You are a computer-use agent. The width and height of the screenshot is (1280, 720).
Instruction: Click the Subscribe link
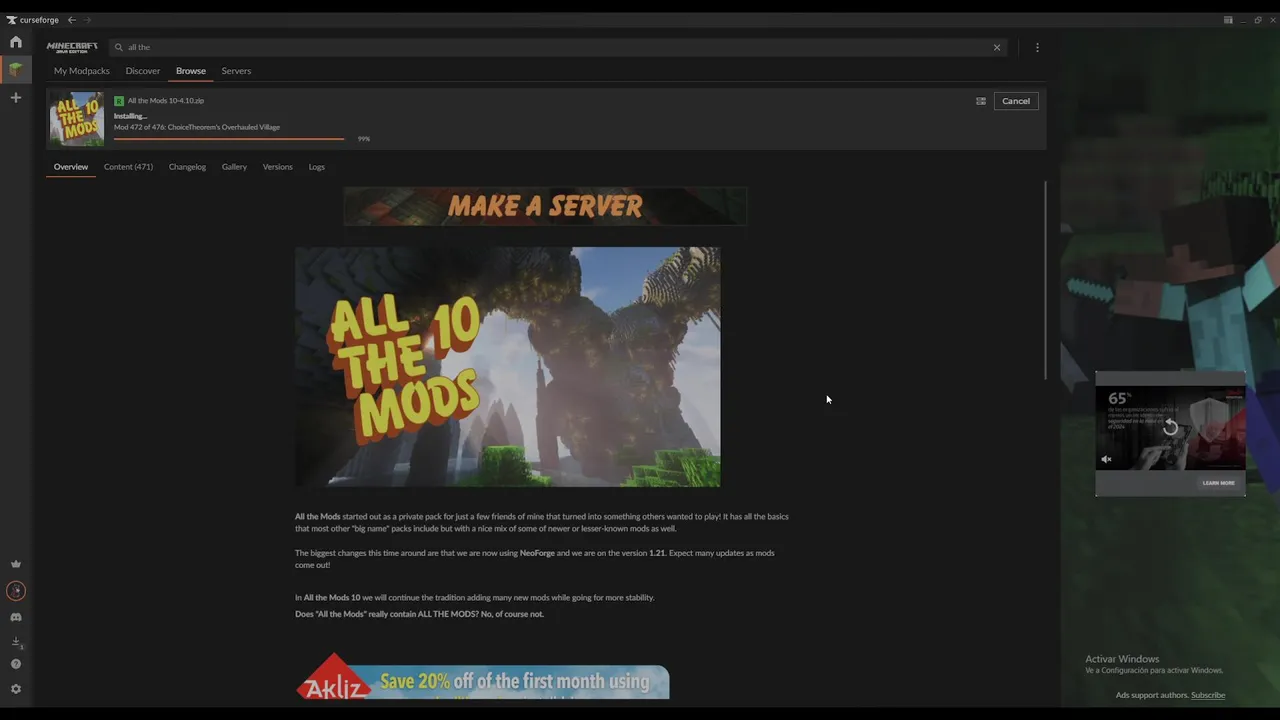(1208, 695)
